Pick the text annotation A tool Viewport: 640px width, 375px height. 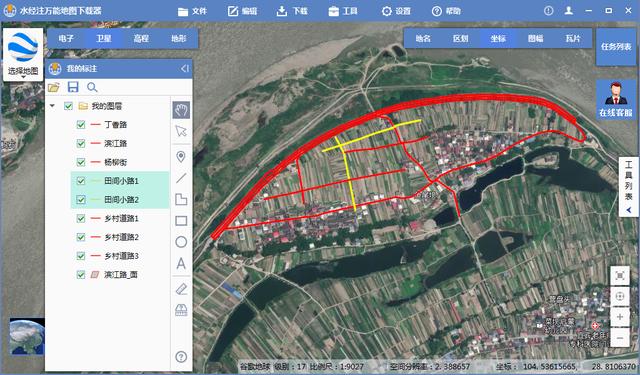[181, 264]
